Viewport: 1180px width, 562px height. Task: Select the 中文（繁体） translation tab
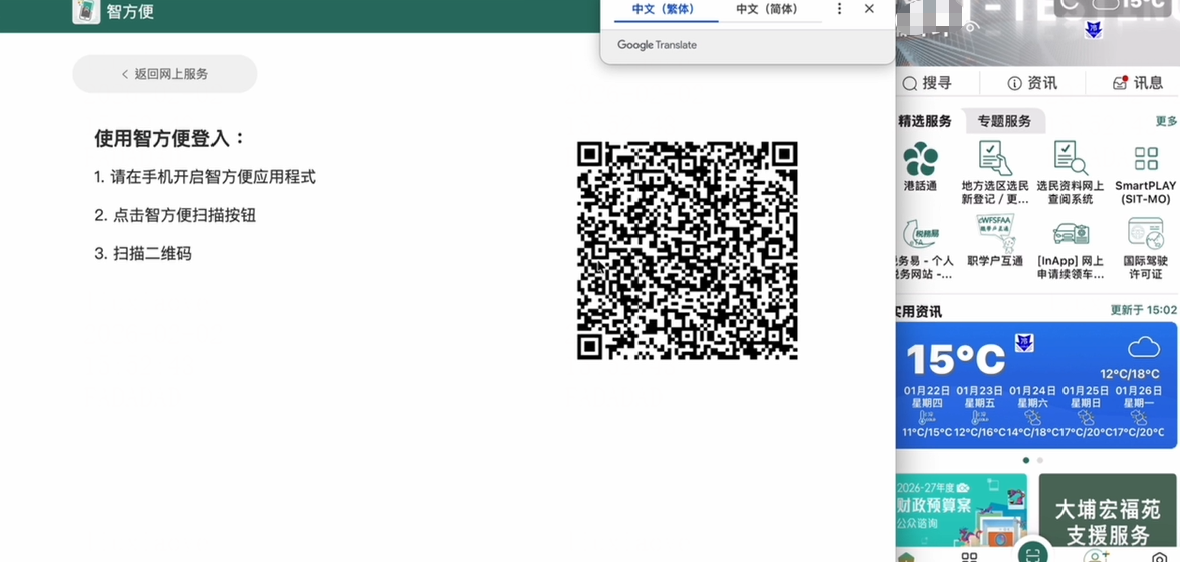(666, 9)
